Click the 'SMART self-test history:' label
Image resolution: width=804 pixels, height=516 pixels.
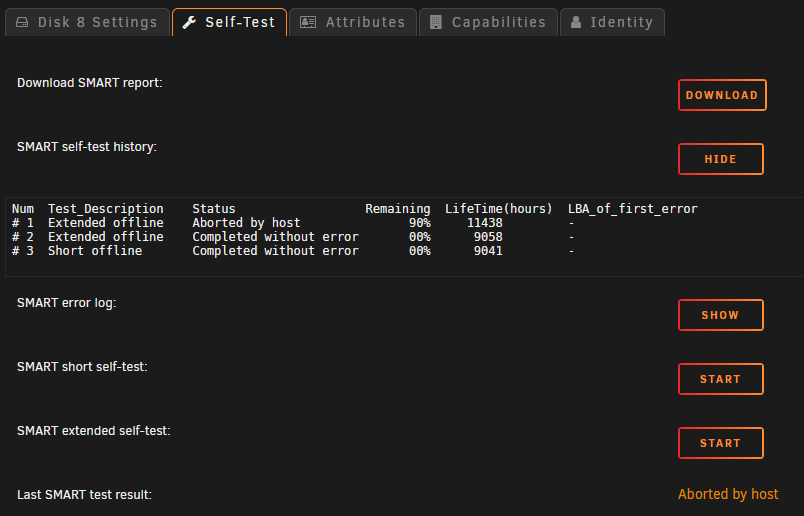87,147
